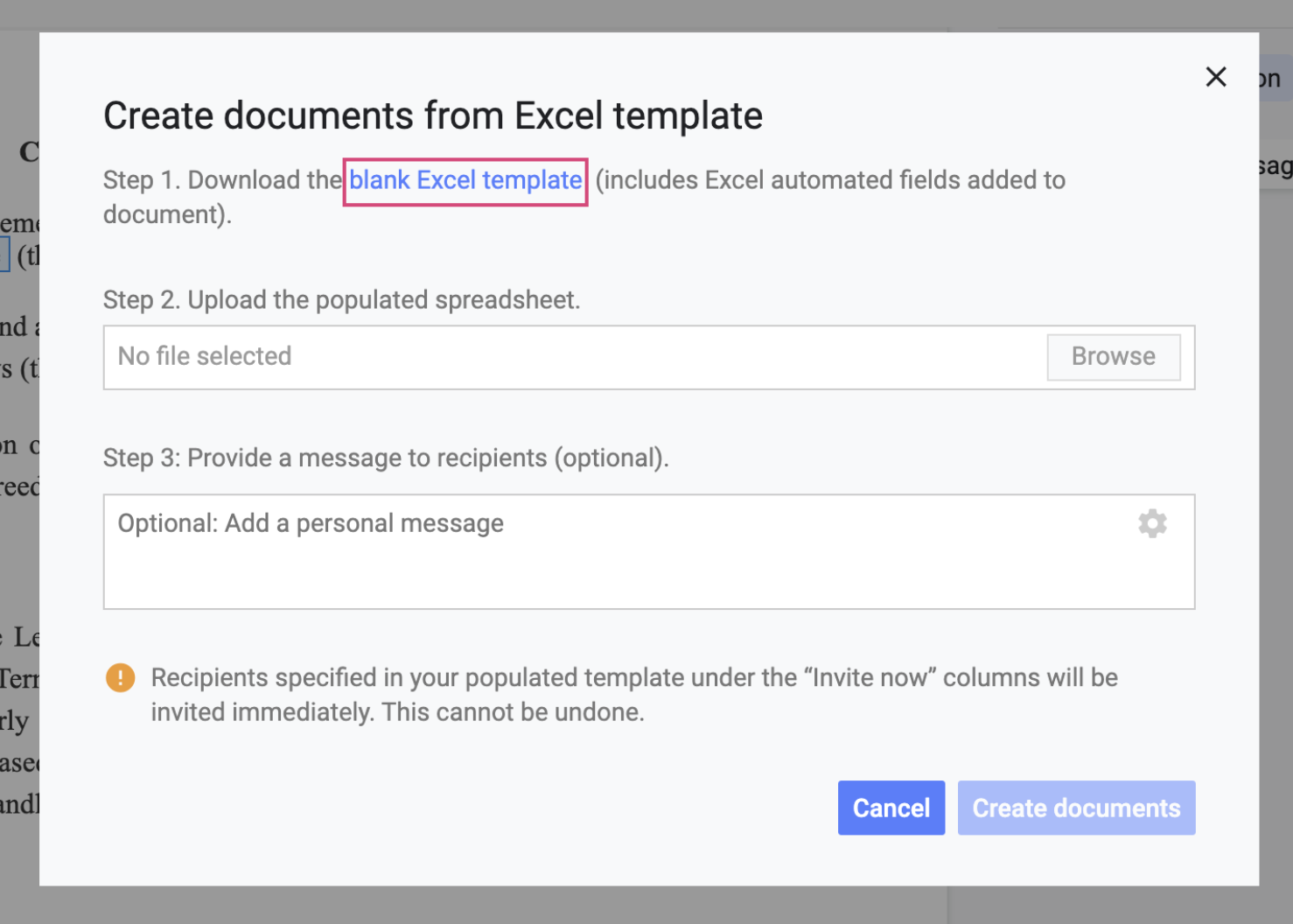Click the highlighted blank Excel template link
1293x924 pixels.
tap(465, 180)
